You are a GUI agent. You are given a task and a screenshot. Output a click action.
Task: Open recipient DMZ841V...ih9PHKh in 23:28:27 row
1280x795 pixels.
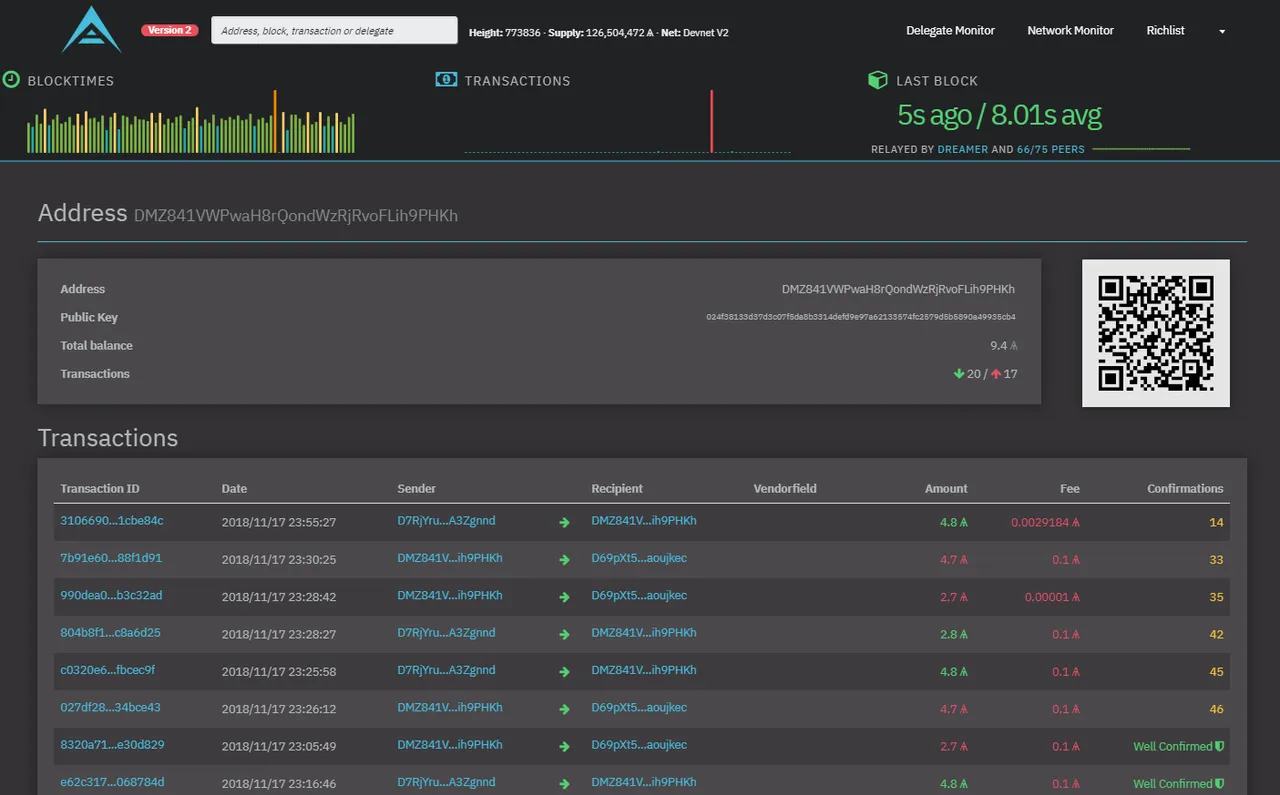coord(644,633)
